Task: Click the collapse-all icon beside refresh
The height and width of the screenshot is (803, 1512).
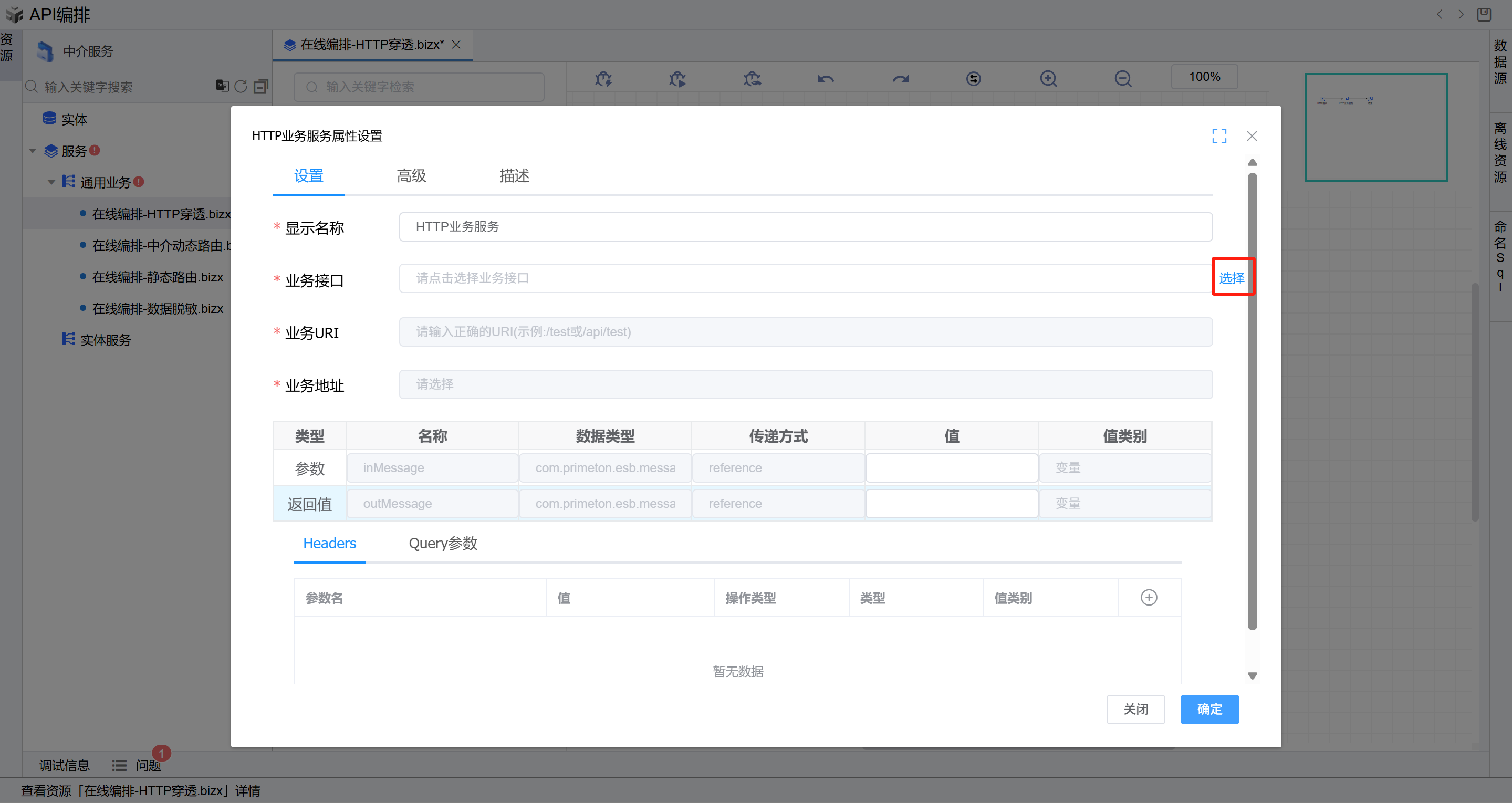Action: (260, 87)
